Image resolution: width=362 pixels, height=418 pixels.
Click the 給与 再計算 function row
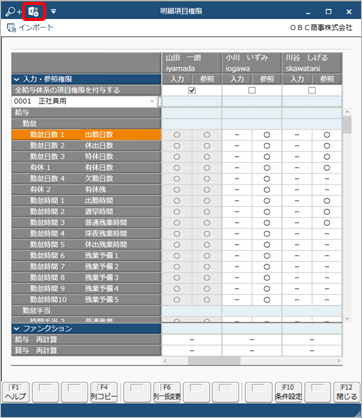coord(86,340)
